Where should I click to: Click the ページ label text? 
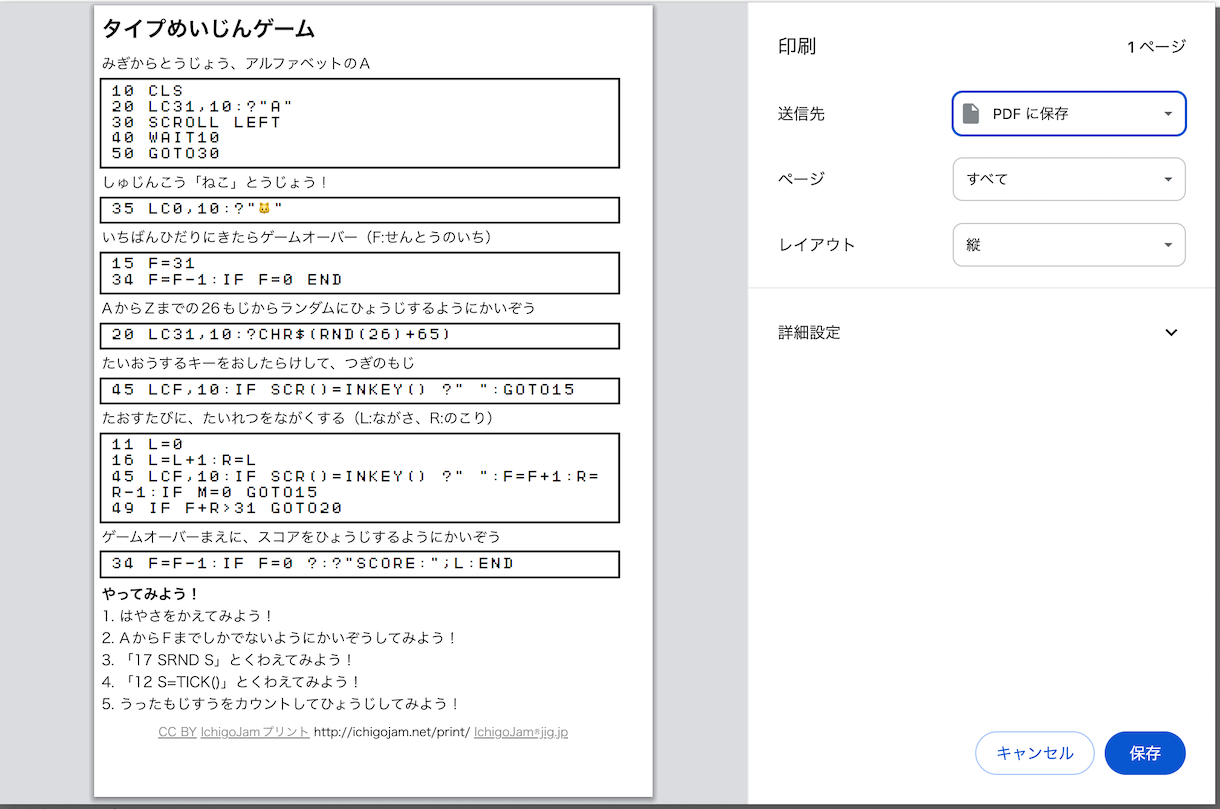[x=801, y=179]
